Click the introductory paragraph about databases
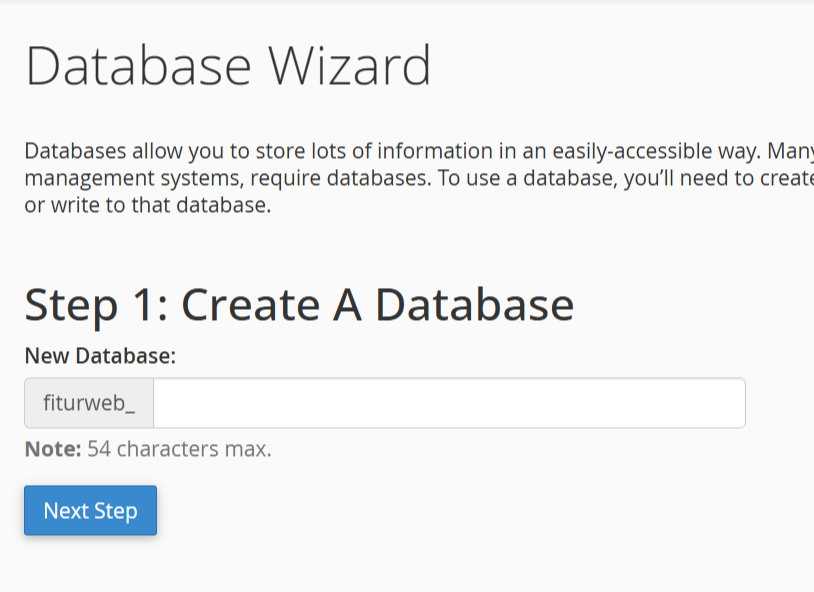 pyautogui.click(x=400, y=177)
